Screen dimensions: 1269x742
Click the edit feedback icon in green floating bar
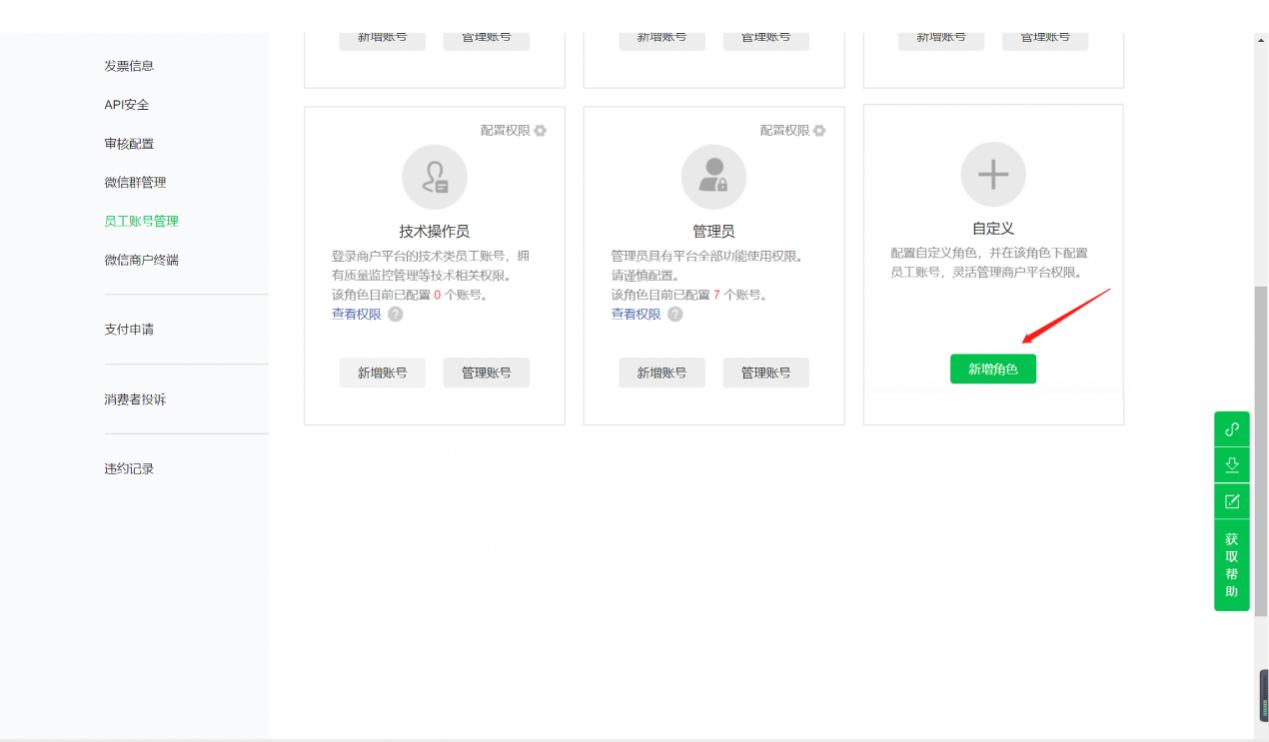1232,501
